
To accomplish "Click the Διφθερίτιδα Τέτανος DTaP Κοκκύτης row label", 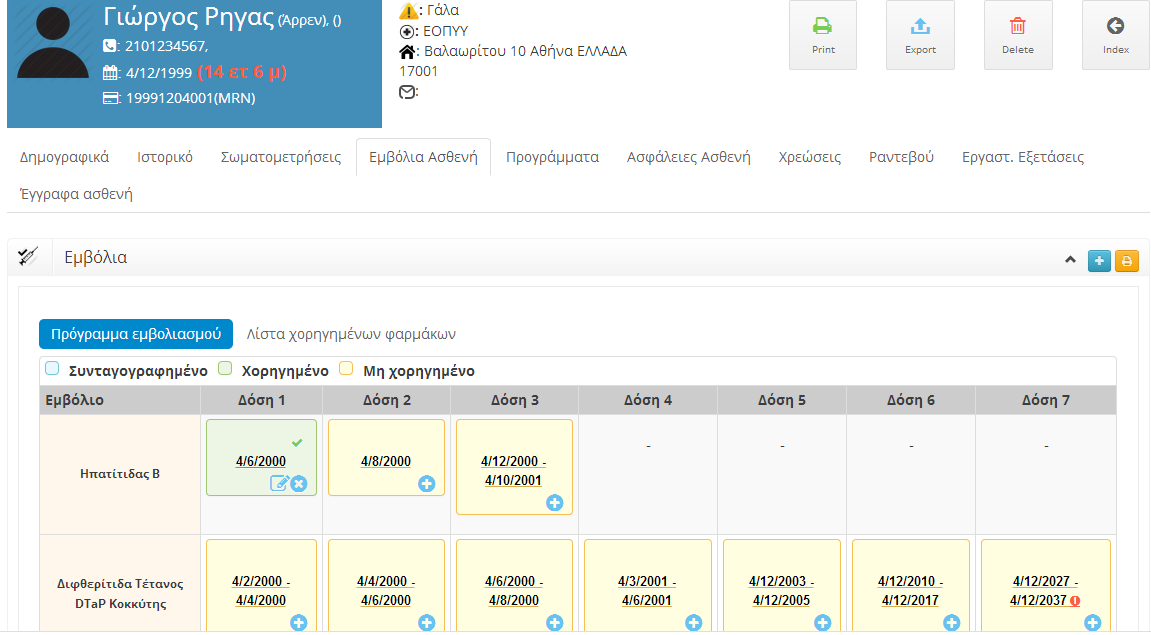I will [x=120, y=593].
